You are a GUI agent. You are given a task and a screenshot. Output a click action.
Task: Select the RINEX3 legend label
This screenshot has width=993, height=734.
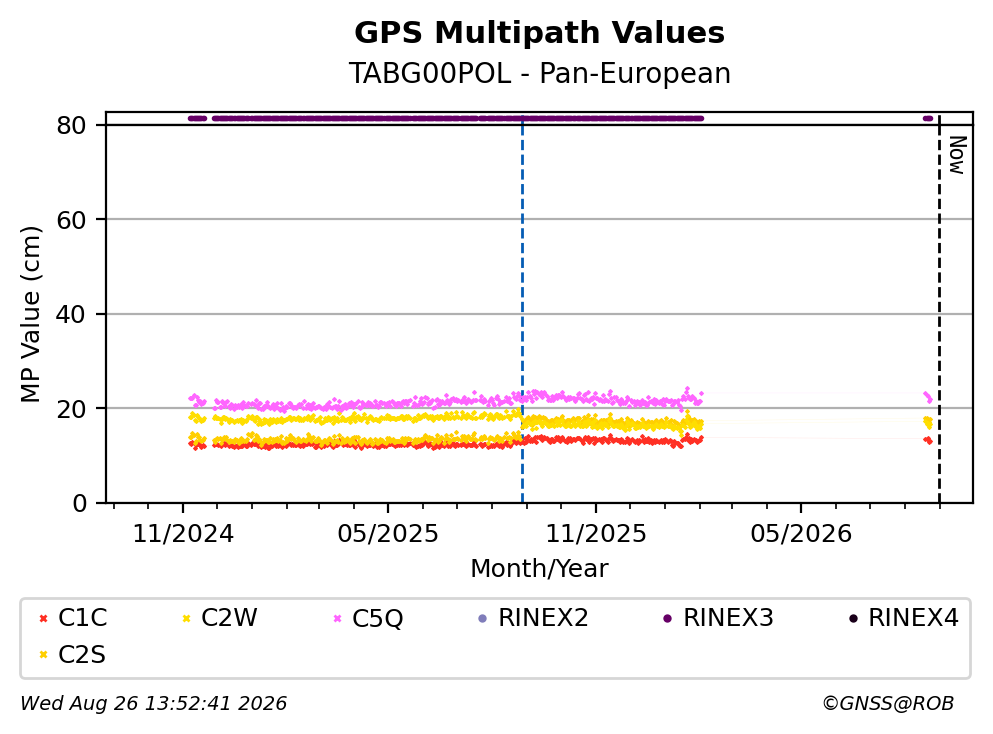pos(728,618)
